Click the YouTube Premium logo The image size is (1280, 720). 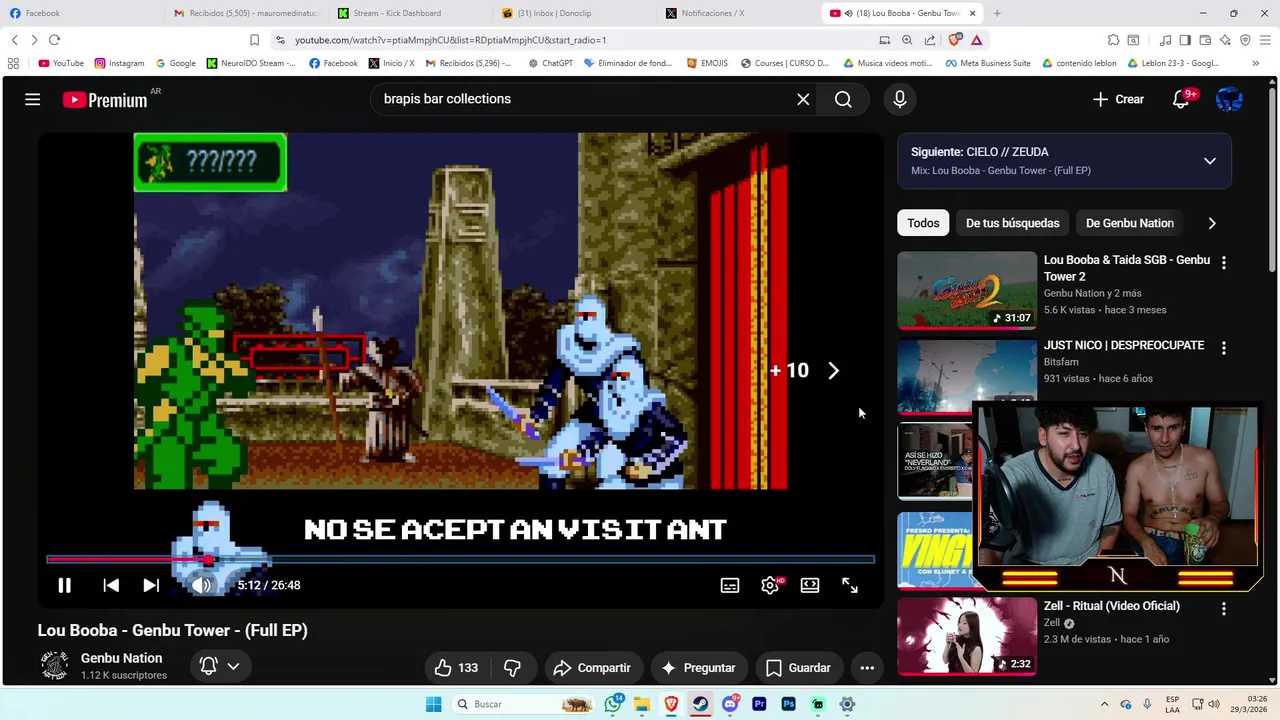tap(105, 99)
